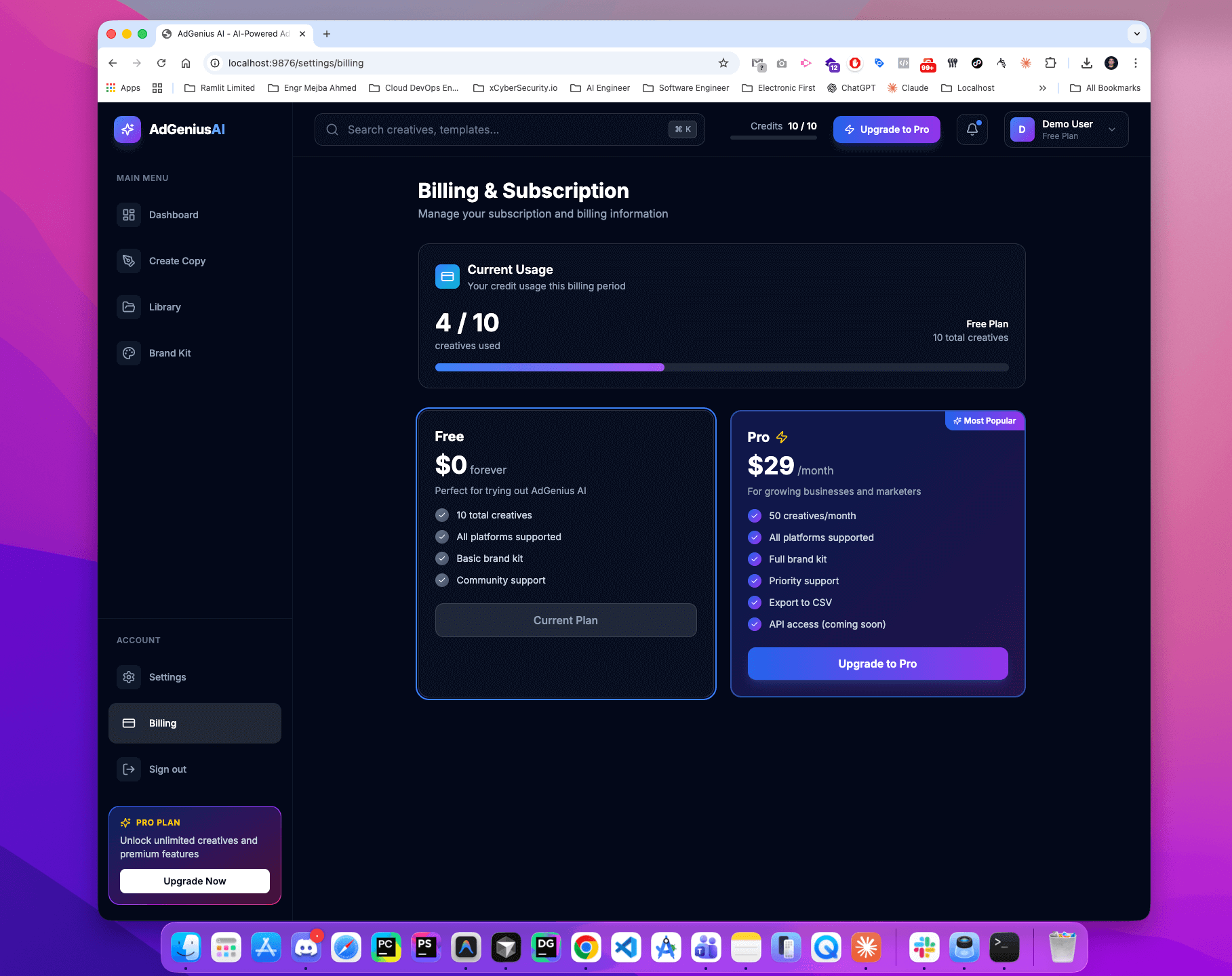The image size is (1232, 976).
Task: Click the Sign out icon
Action: pyautogui.click(x=128, y=769)
